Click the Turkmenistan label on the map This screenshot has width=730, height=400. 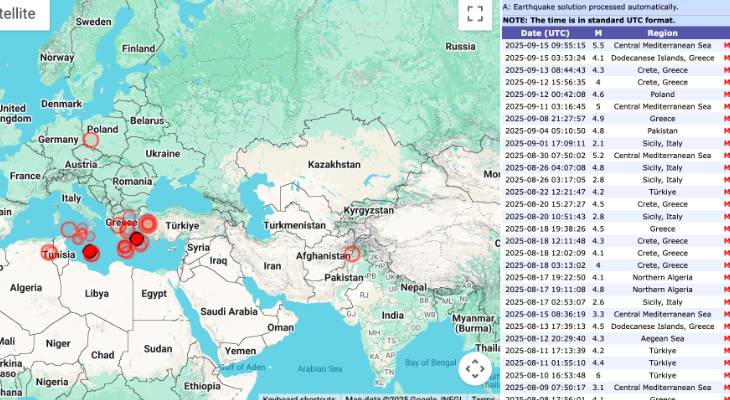[x=295, y=225]
